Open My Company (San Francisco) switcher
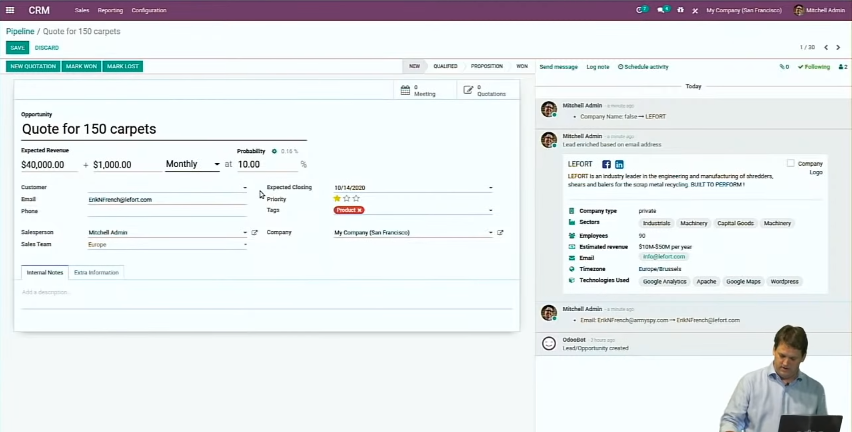The width and height of the screenshot is (852, 432). coord(744,10)
